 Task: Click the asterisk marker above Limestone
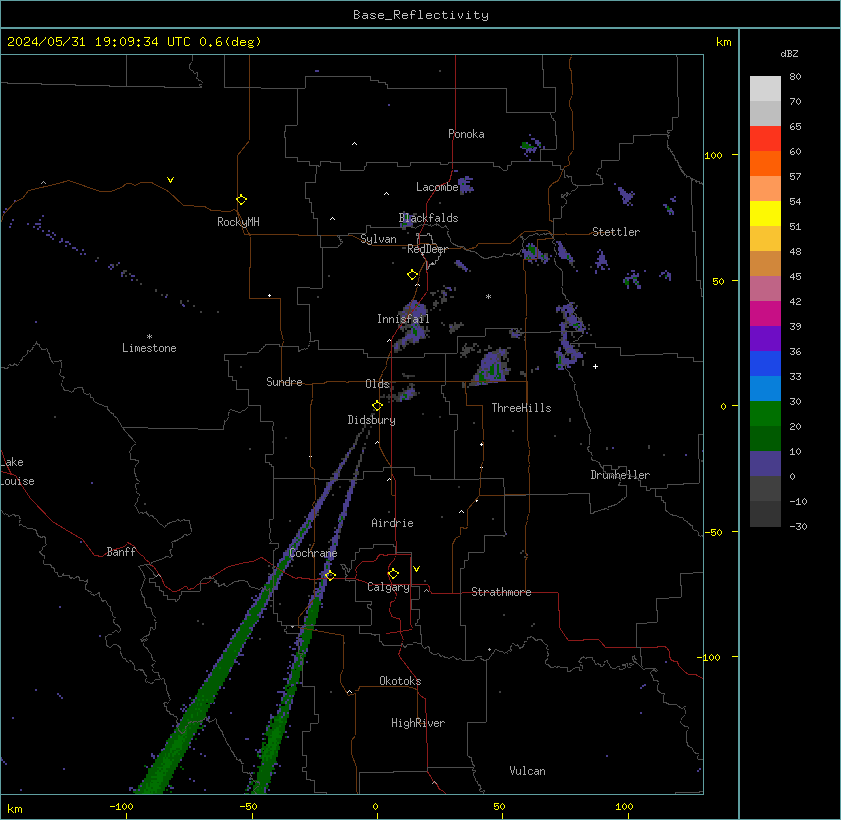pos(150,337)
